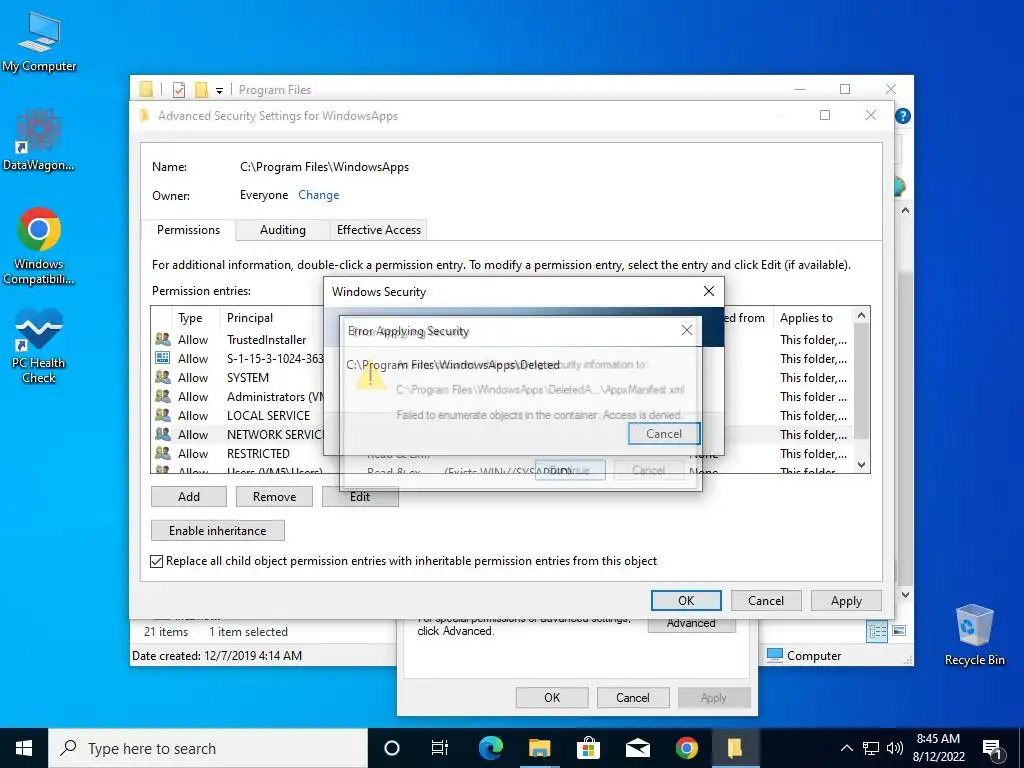Close the Windows Security dialog

pos(709,291)
